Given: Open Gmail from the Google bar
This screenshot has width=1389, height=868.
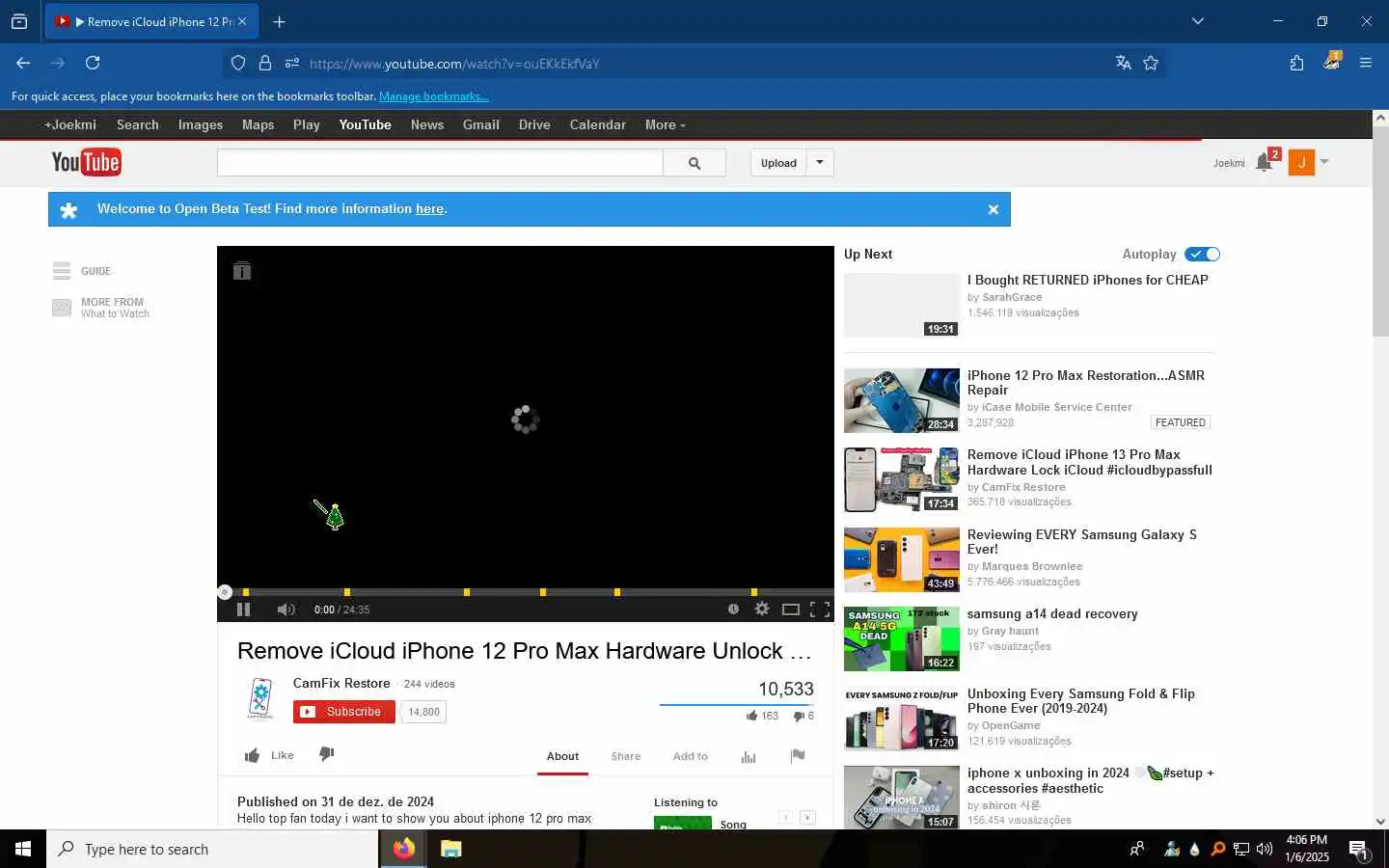Looking at the screenshot, I should pos(480,125).
